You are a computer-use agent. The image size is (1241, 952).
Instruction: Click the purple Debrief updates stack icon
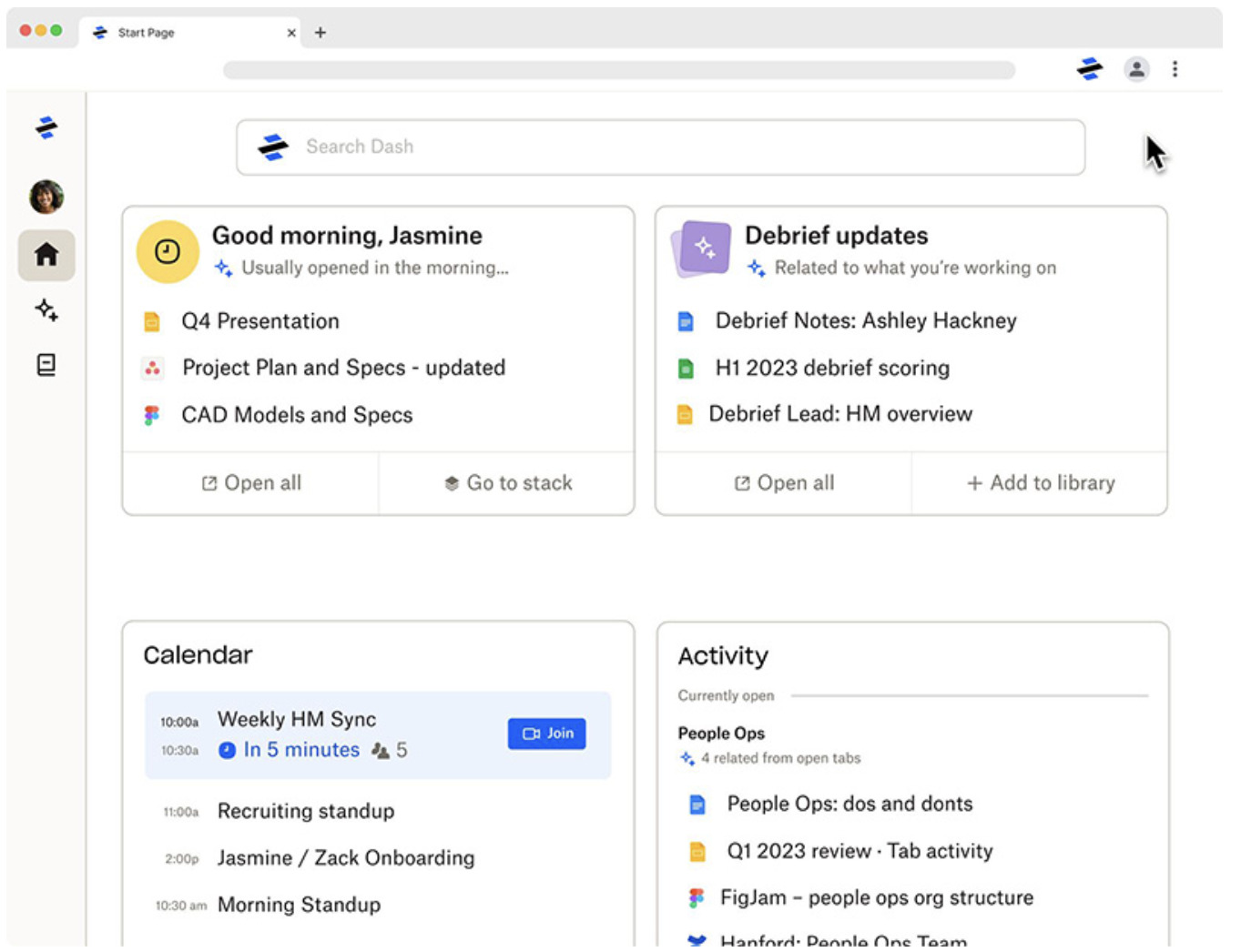(x=701, y=248)
